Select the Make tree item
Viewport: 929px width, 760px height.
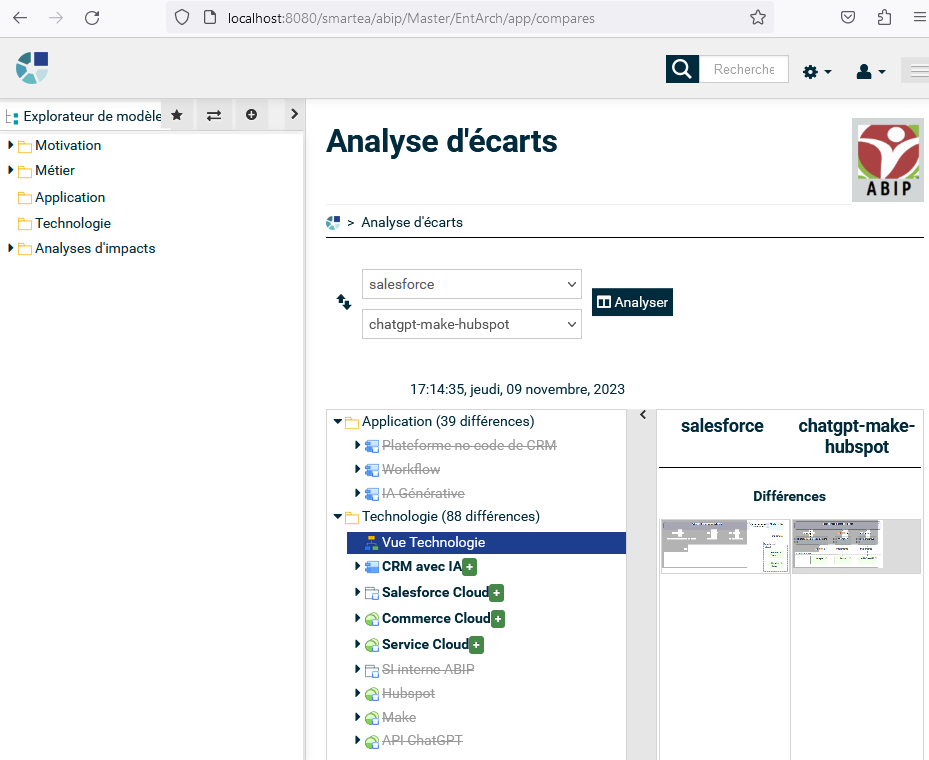pos(399,717)
